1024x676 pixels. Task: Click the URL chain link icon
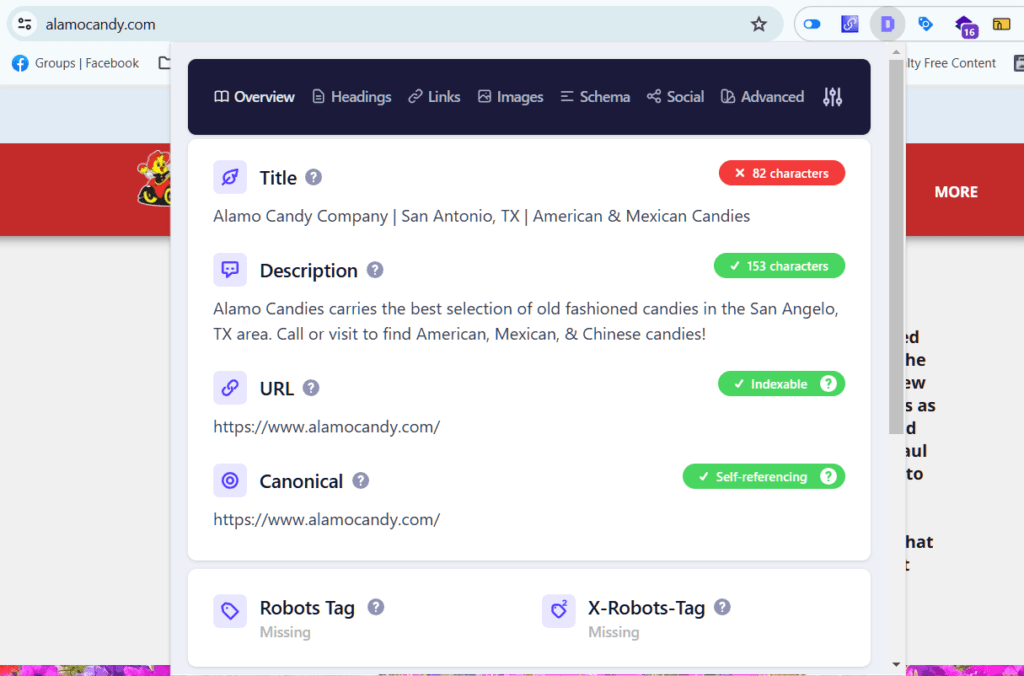click(x=230, y=388)
